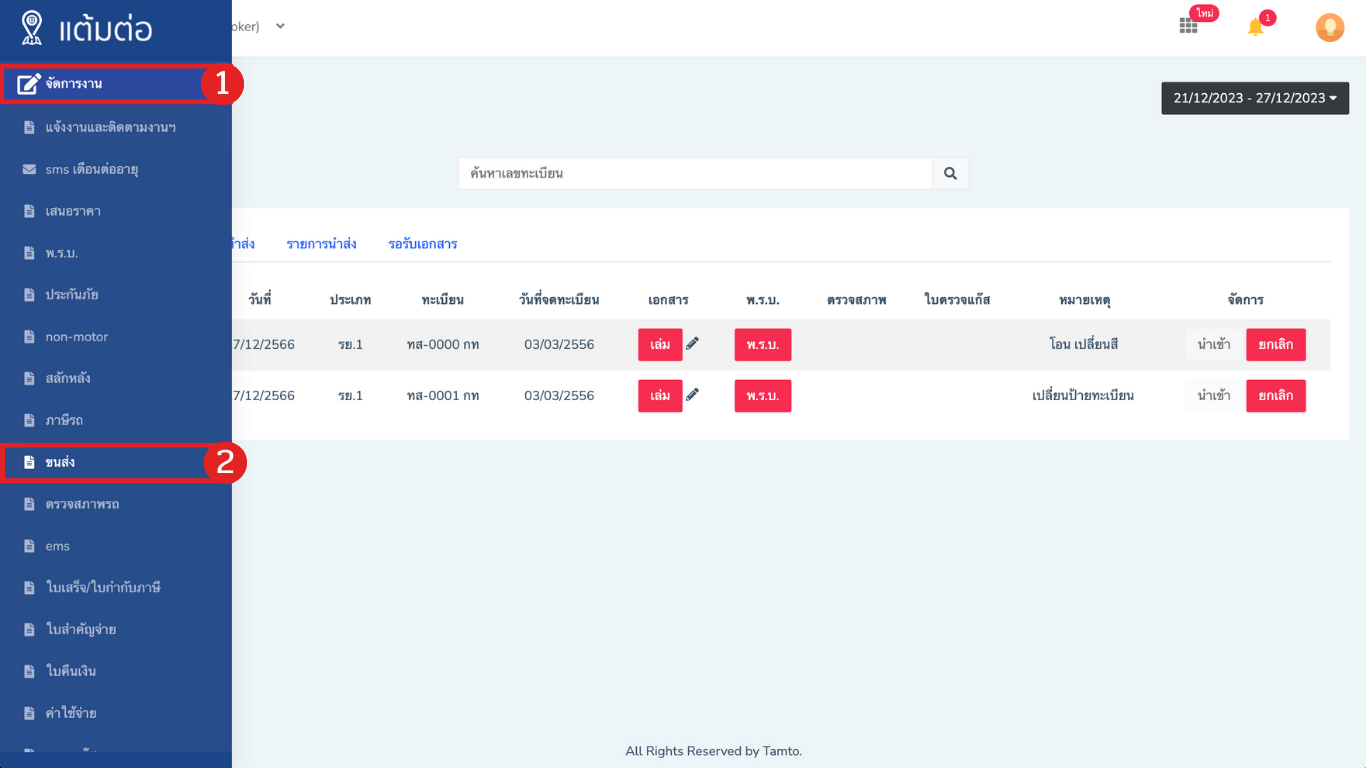
Task: Open ใบเสร็จ/ใบกำกับภาษี menu item
Action: pyautogui.click(x=103, y=588)
